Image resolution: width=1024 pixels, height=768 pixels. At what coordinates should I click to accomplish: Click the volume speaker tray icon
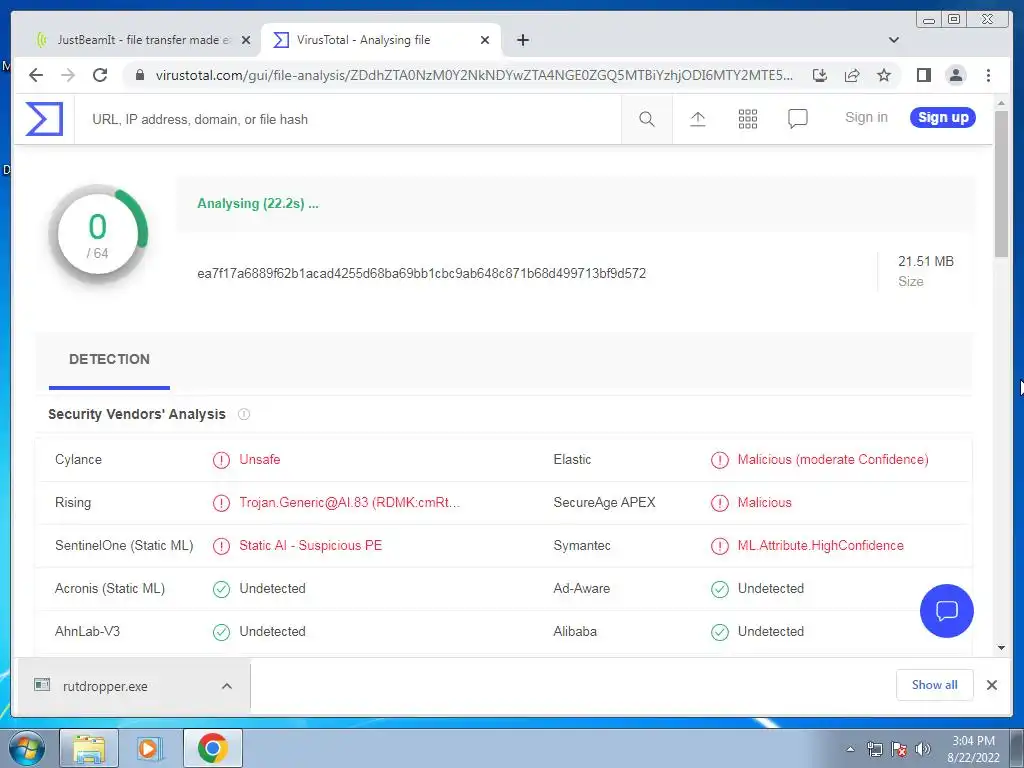click(x=922, y=749)
